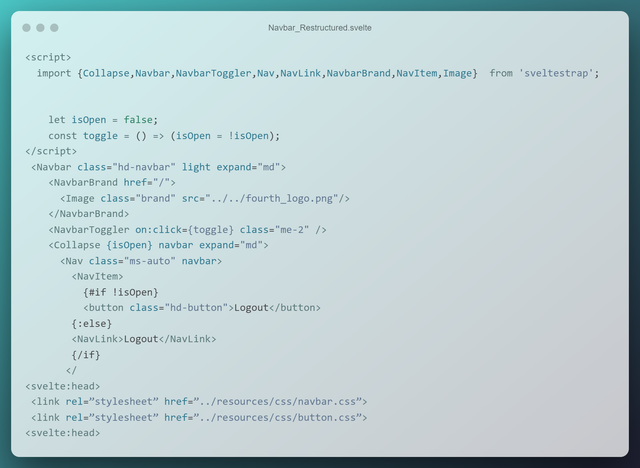This screenshot has height=468, width=640.
Task: Click the <NavbarBrand href="/"> line
Action: (112, 183)
